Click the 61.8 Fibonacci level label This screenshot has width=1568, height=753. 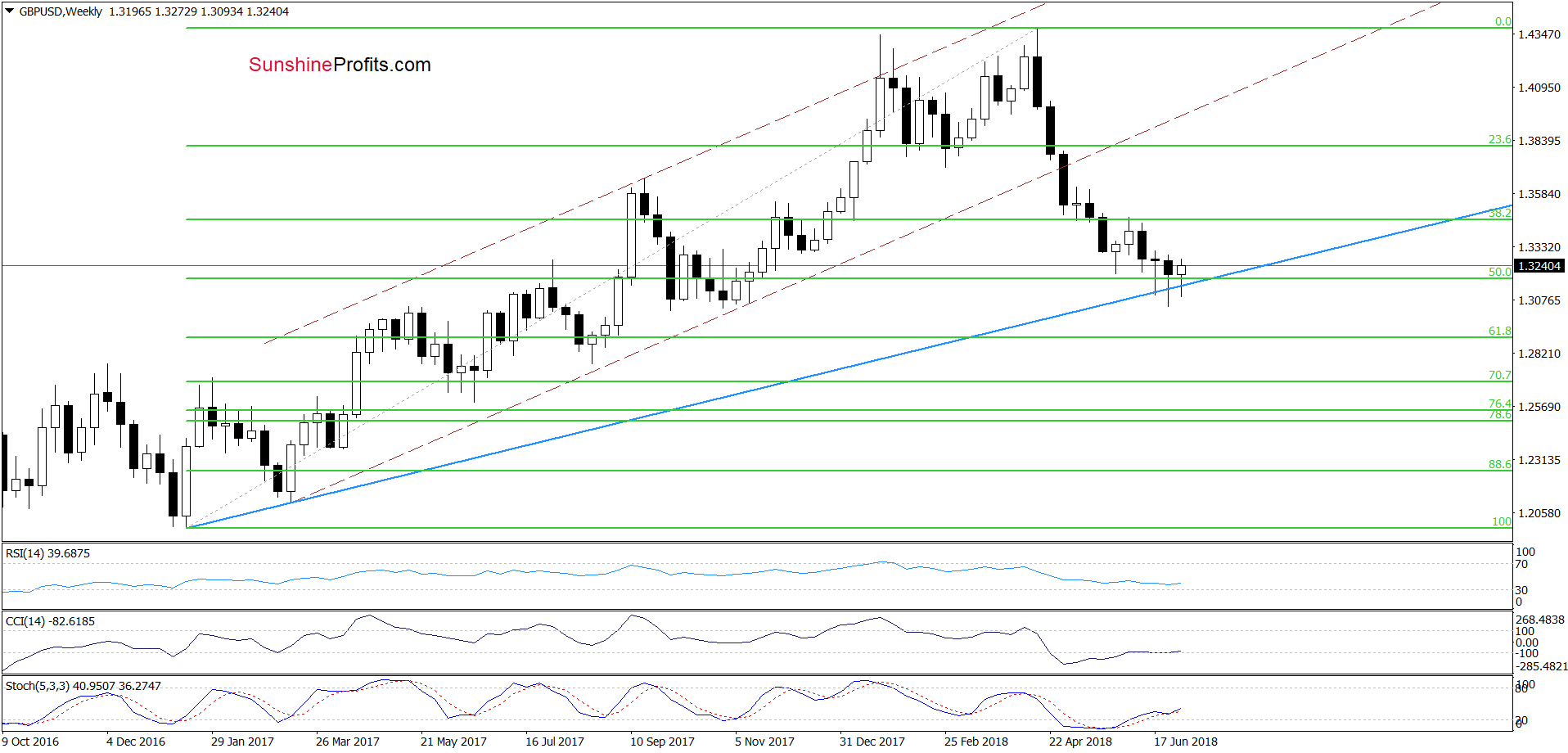1500,331
